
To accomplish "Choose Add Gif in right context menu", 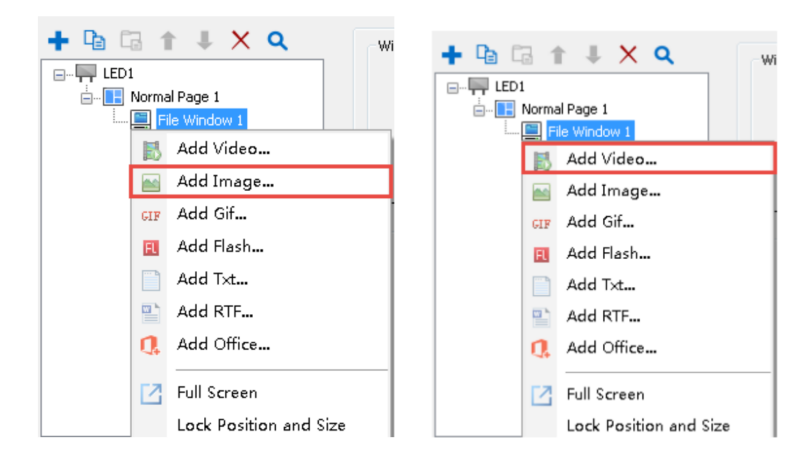I will point(648,222).
